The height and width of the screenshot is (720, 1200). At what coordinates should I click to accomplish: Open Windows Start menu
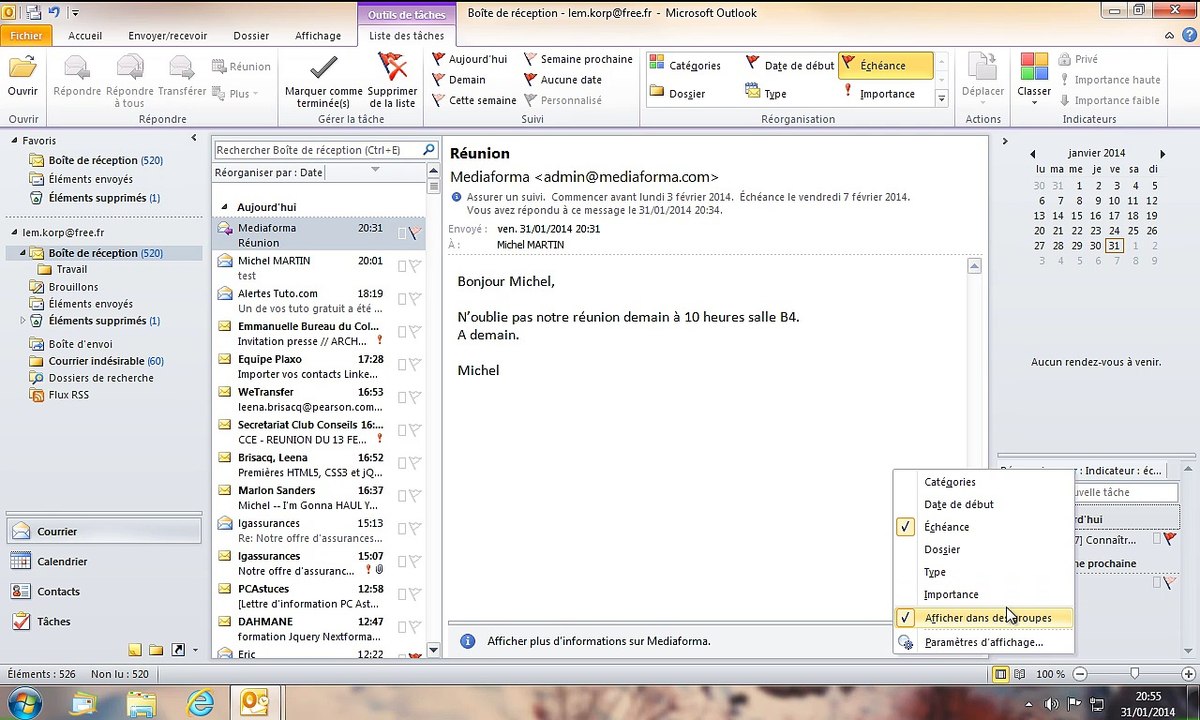click(24, 703)
